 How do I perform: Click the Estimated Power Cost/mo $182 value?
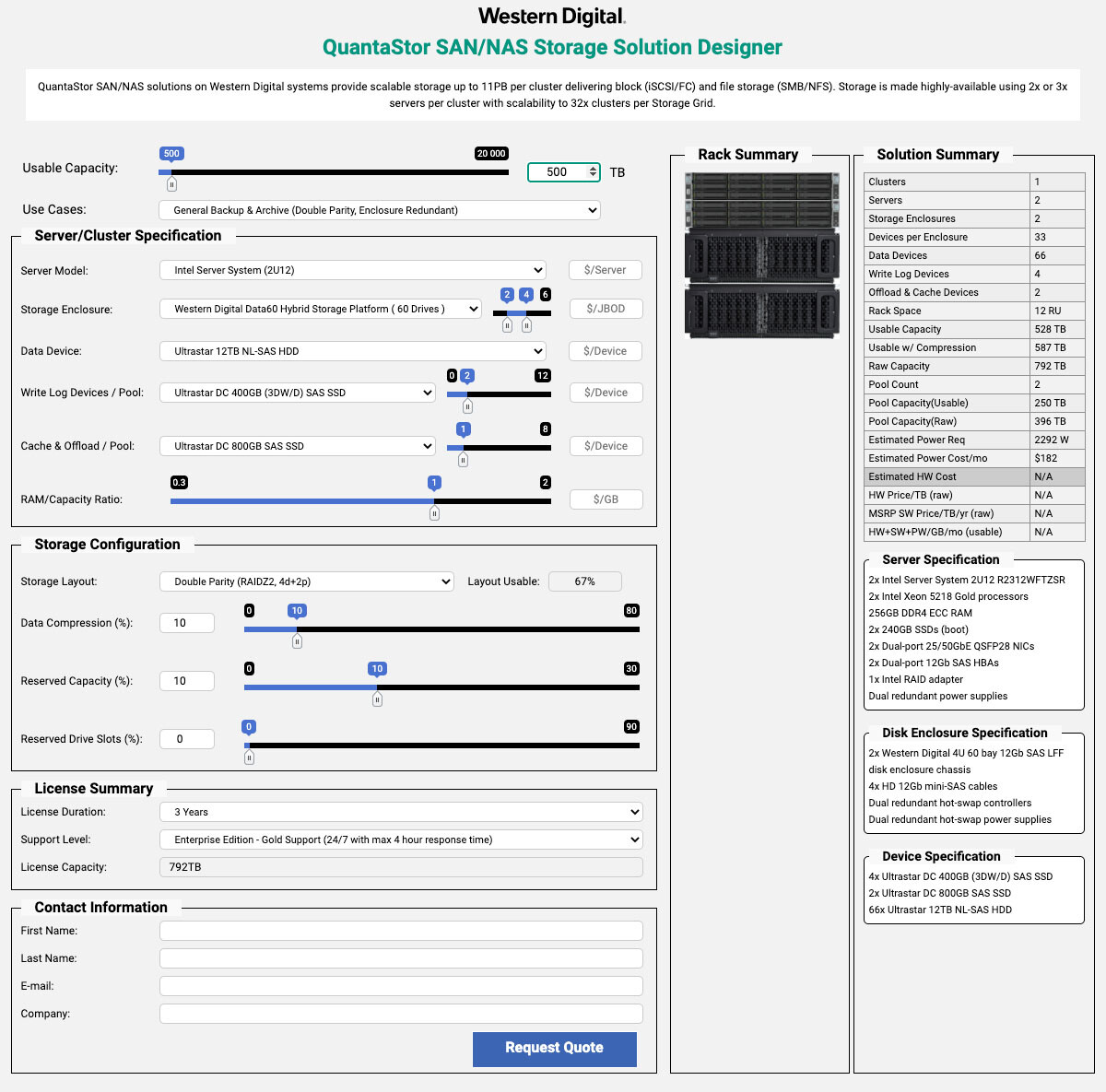[1045, 458]
